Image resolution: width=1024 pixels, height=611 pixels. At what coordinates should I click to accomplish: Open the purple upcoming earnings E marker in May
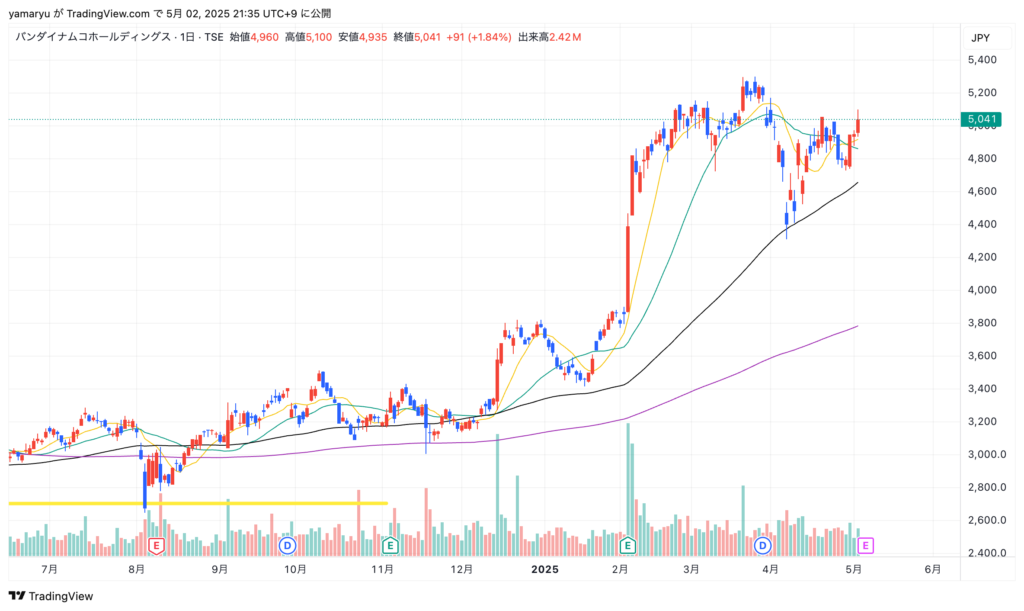tap(865, 545)
